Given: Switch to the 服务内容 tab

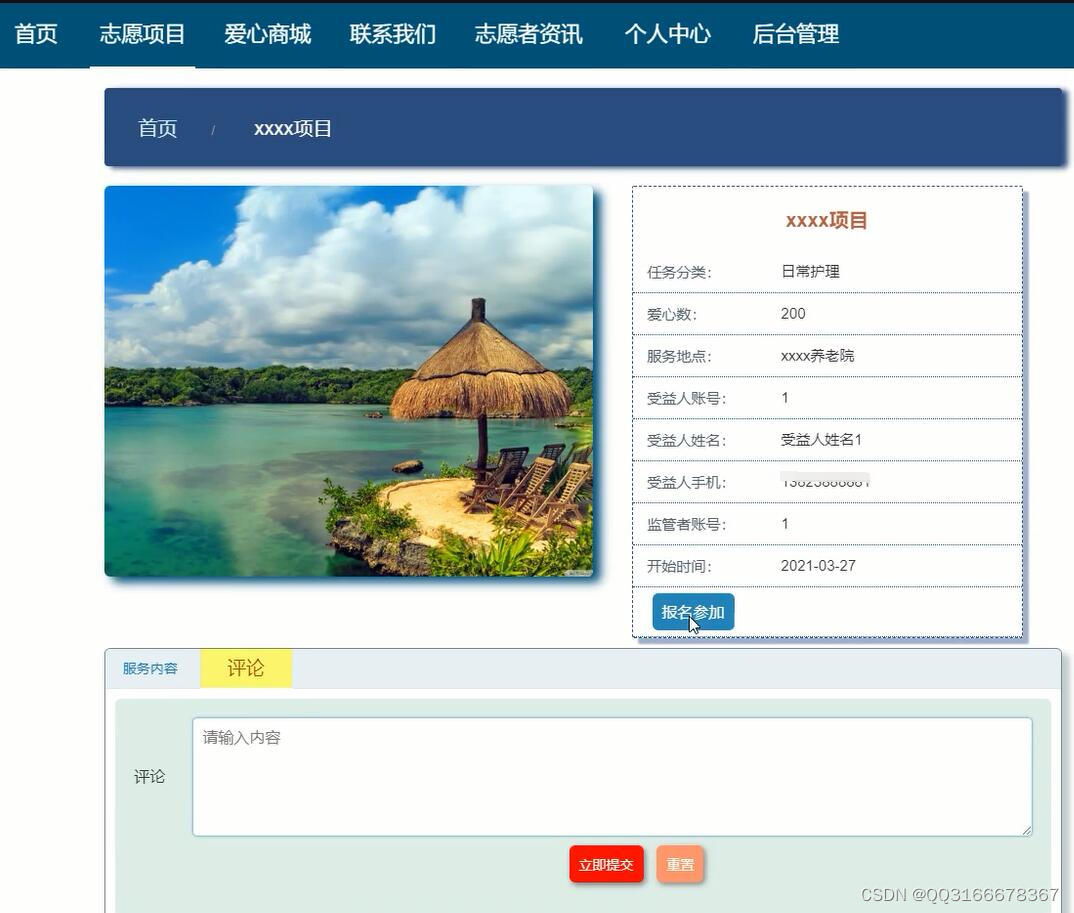Looking at the screenshot, I should [148, 667].
